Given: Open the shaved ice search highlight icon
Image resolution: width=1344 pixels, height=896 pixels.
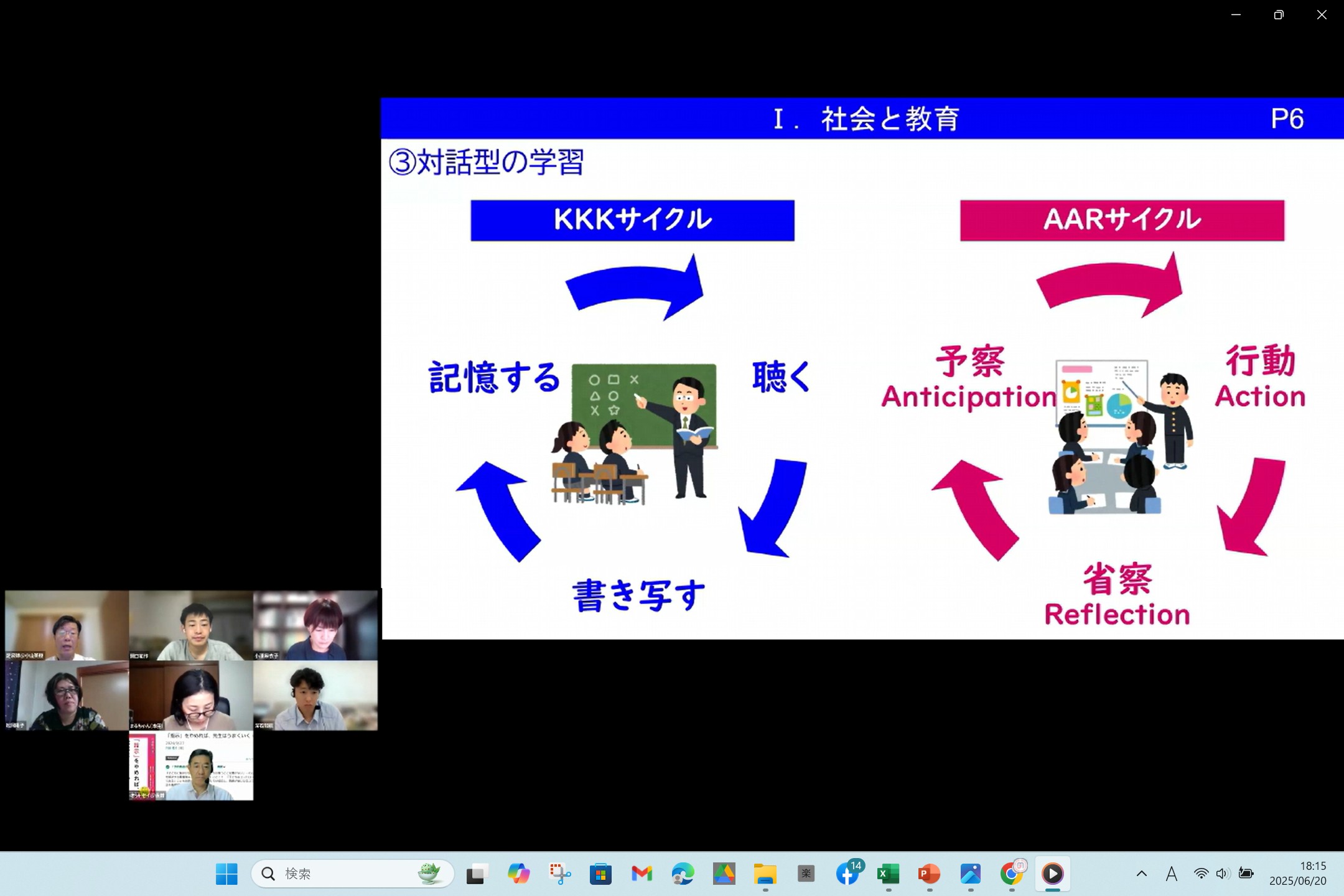Looking at the screenshot, I should point(431,874).
